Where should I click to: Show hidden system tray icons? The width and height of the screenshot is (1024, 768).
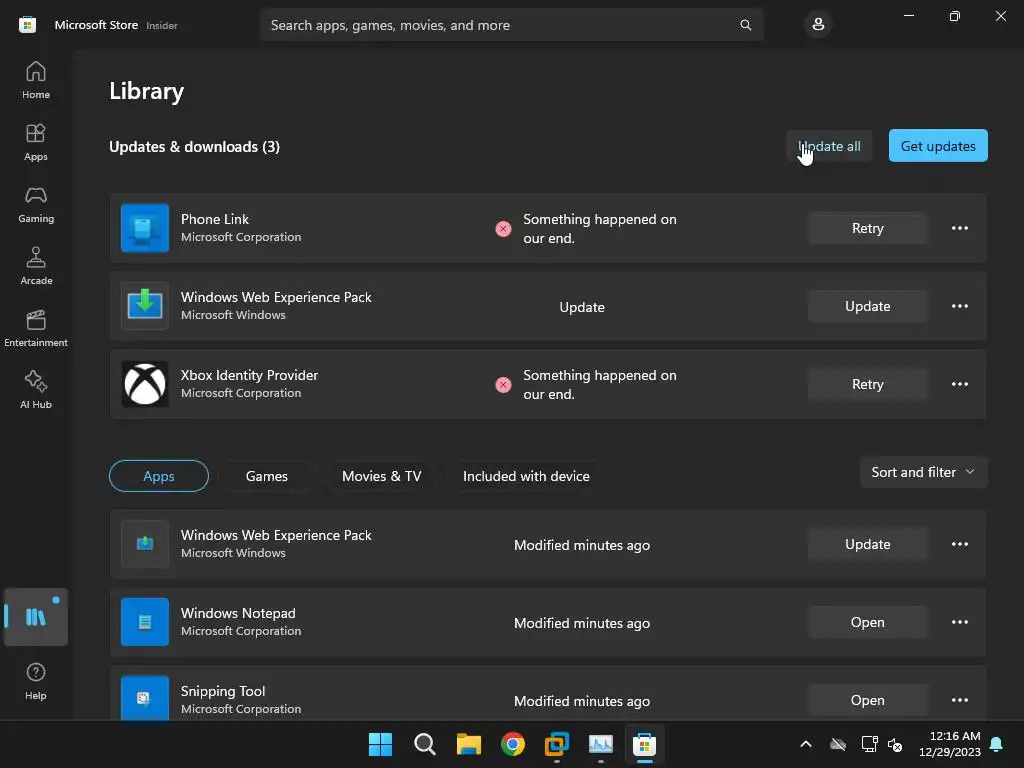(x=806, y=744)
